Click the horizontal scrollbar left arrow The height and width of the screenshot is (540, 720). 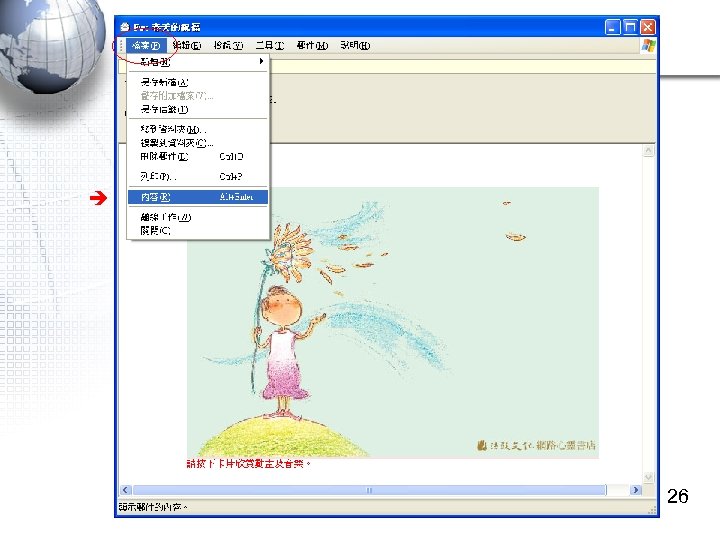click(x=126, y=490)
